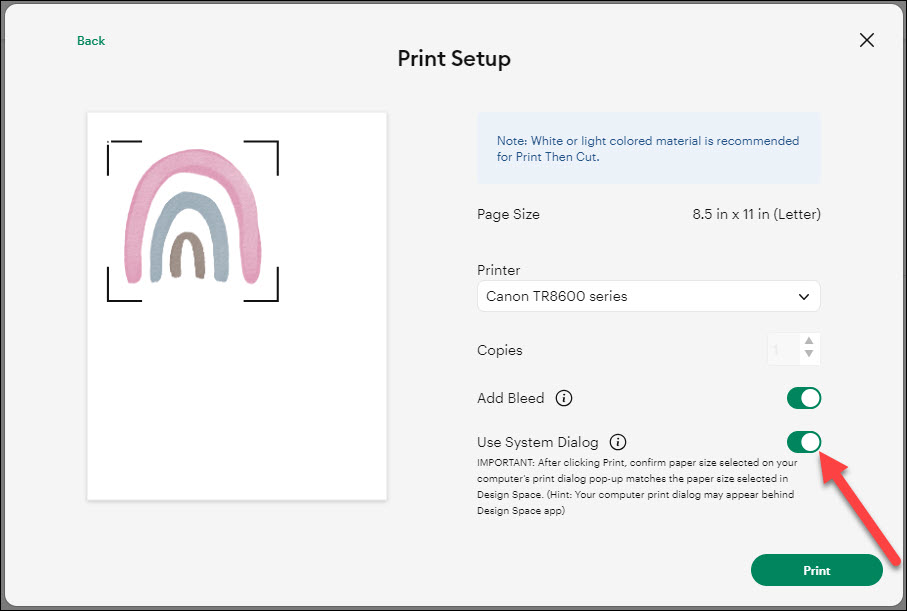Viewport: 907px width, 611px height.
Task: Increase copies with the up arrow
Action: tap(809, 341)
